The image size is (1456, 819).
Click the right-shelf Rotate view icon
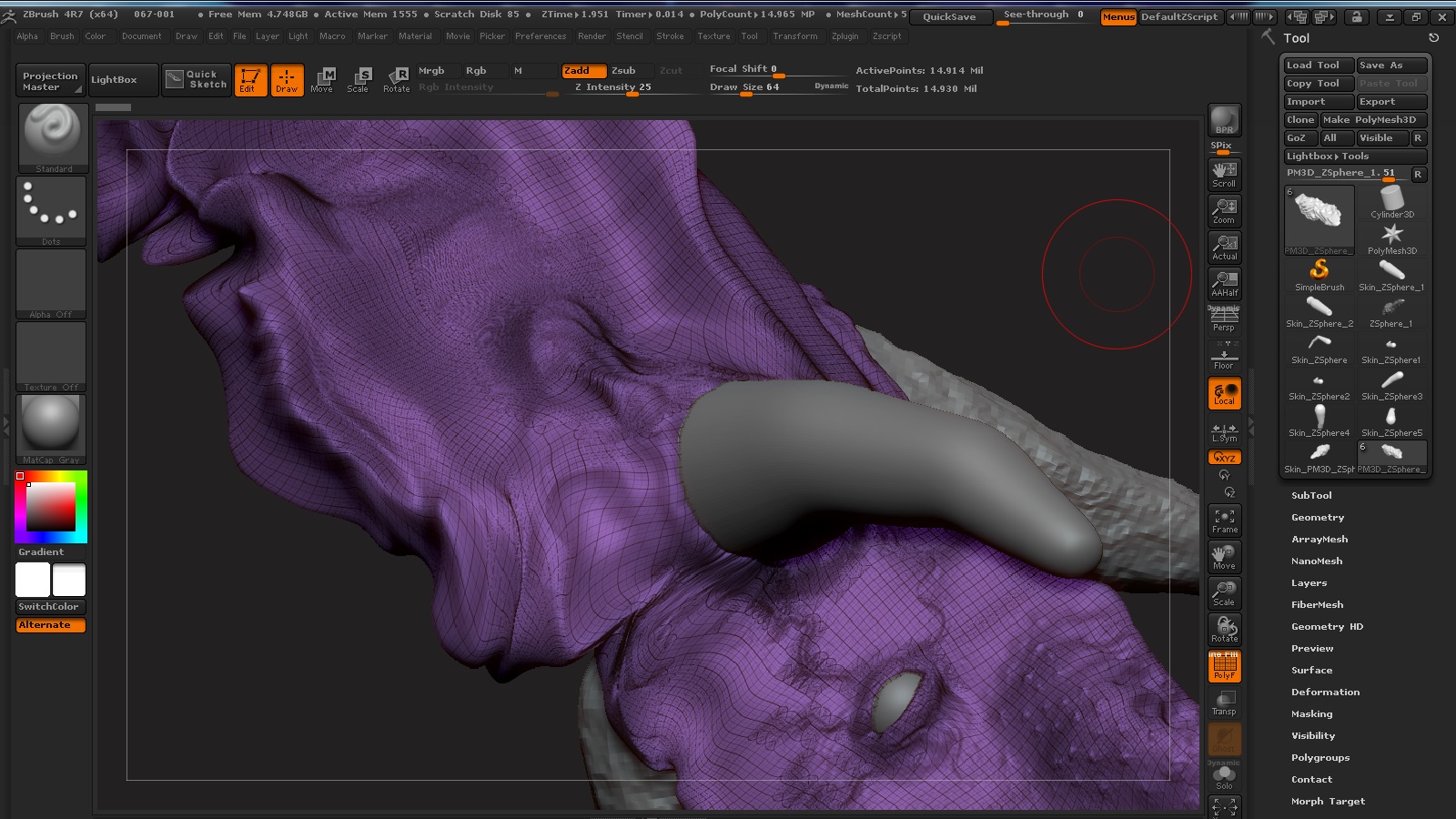point(1224,630)
